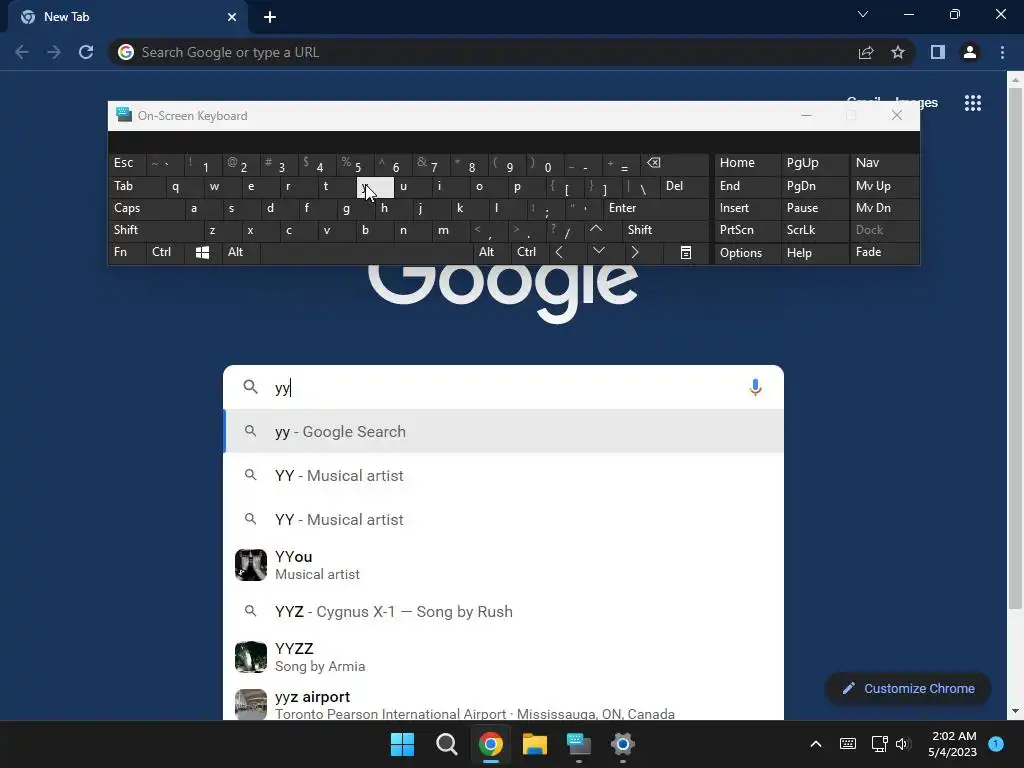The width and height of the screenshot is (1024, 768).
Task: Choose 'yy - Google Search' suggestion
Action: (x=504, y=432)
